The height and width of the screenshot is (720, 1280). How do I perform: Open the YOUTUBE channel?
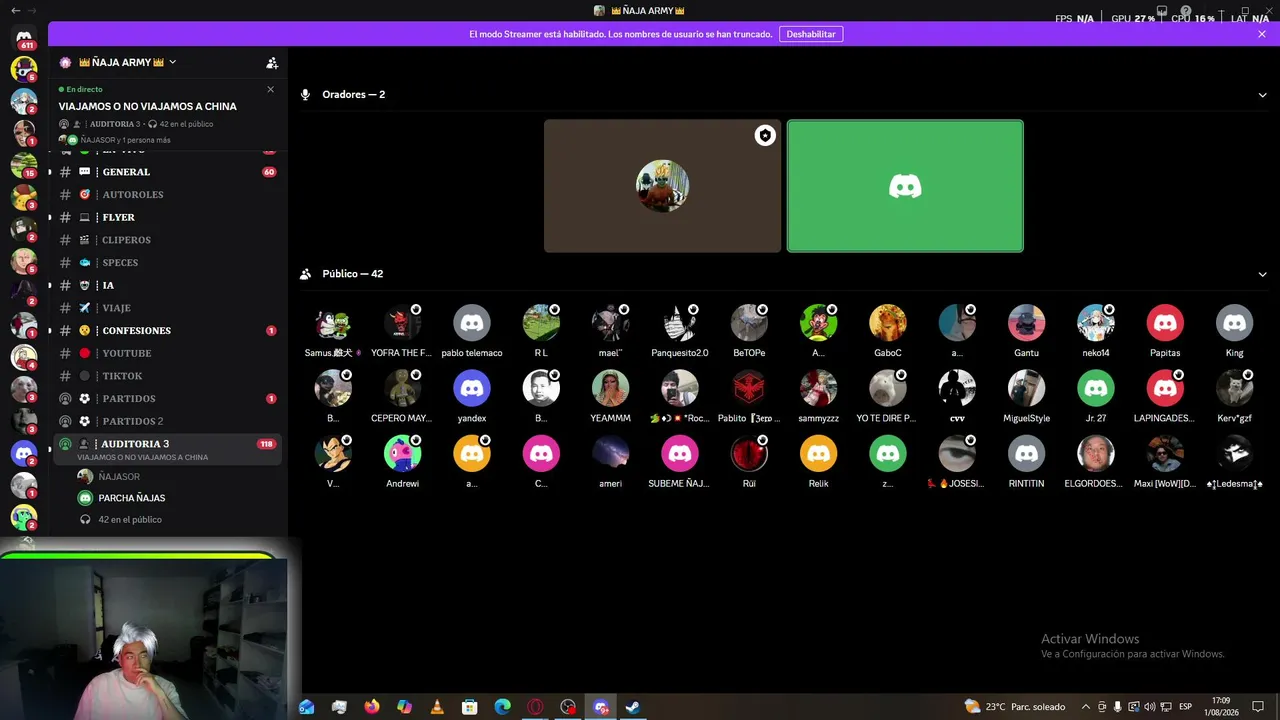click(x=167, y=353)
